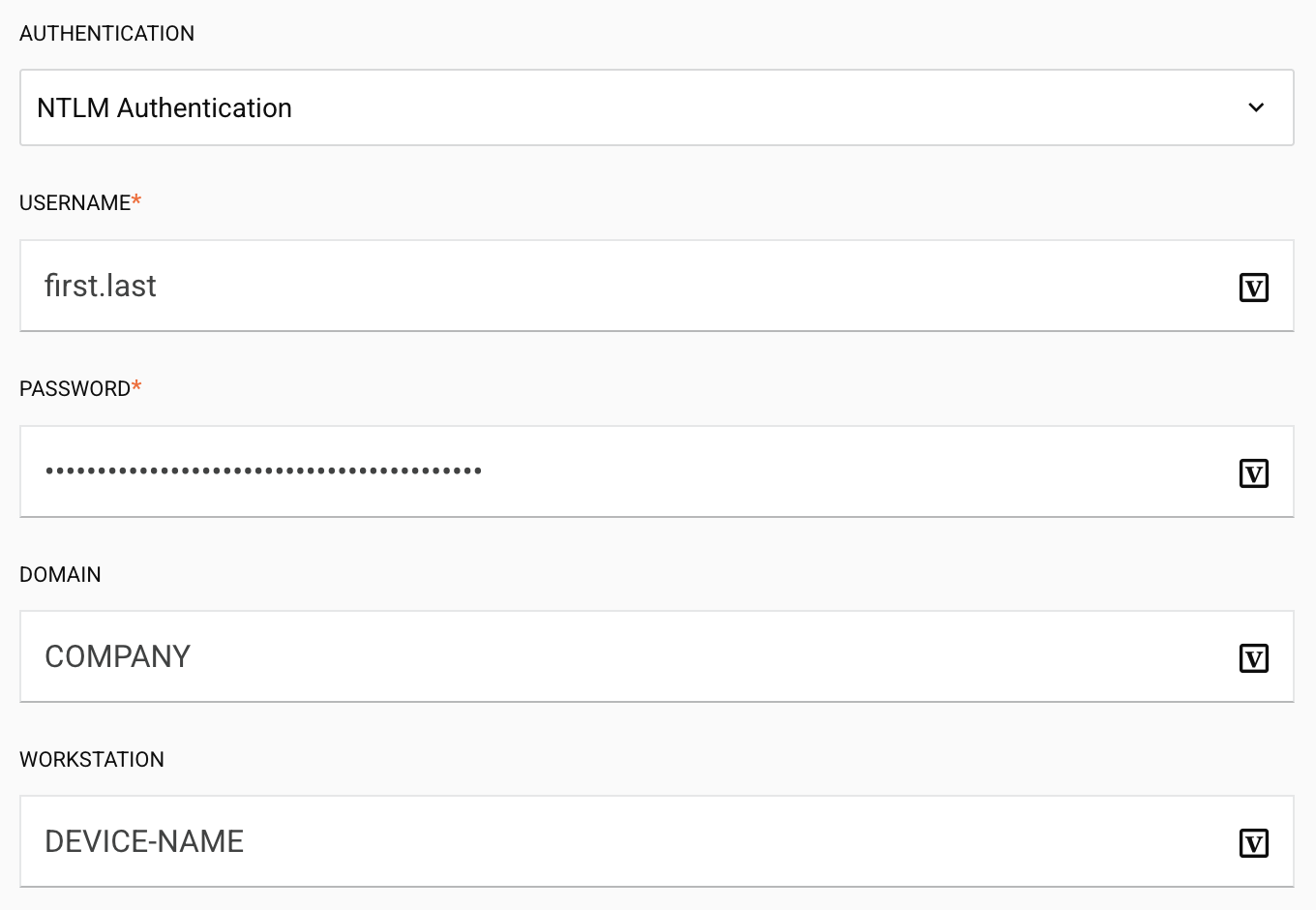
Task: Click the "first.last" username text
Action: pyautogui.click(x=101, y=287)
